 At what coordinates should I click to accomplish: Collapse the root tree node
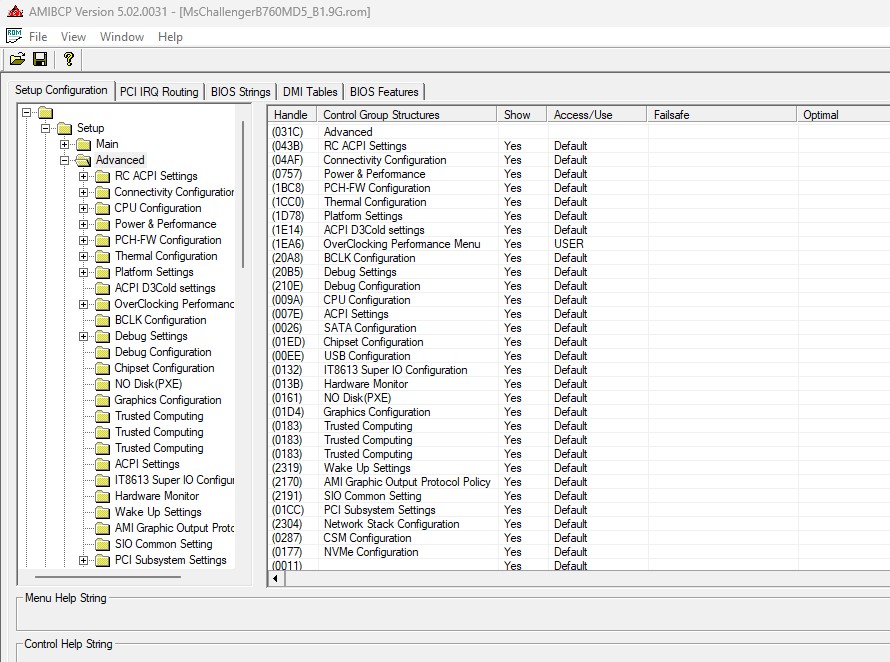tap(26, 112)
